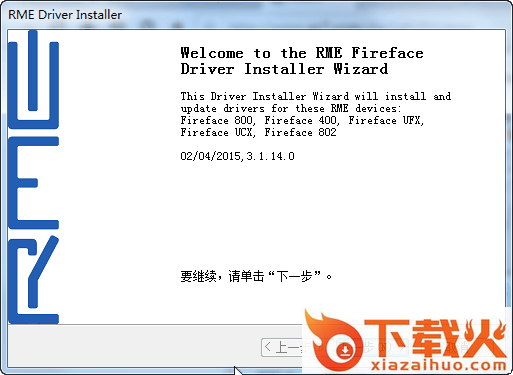This screenshot has width=513, height=375.
Task: Click the line Fireface UCX, Fireface 802
Action: [258, 132]
